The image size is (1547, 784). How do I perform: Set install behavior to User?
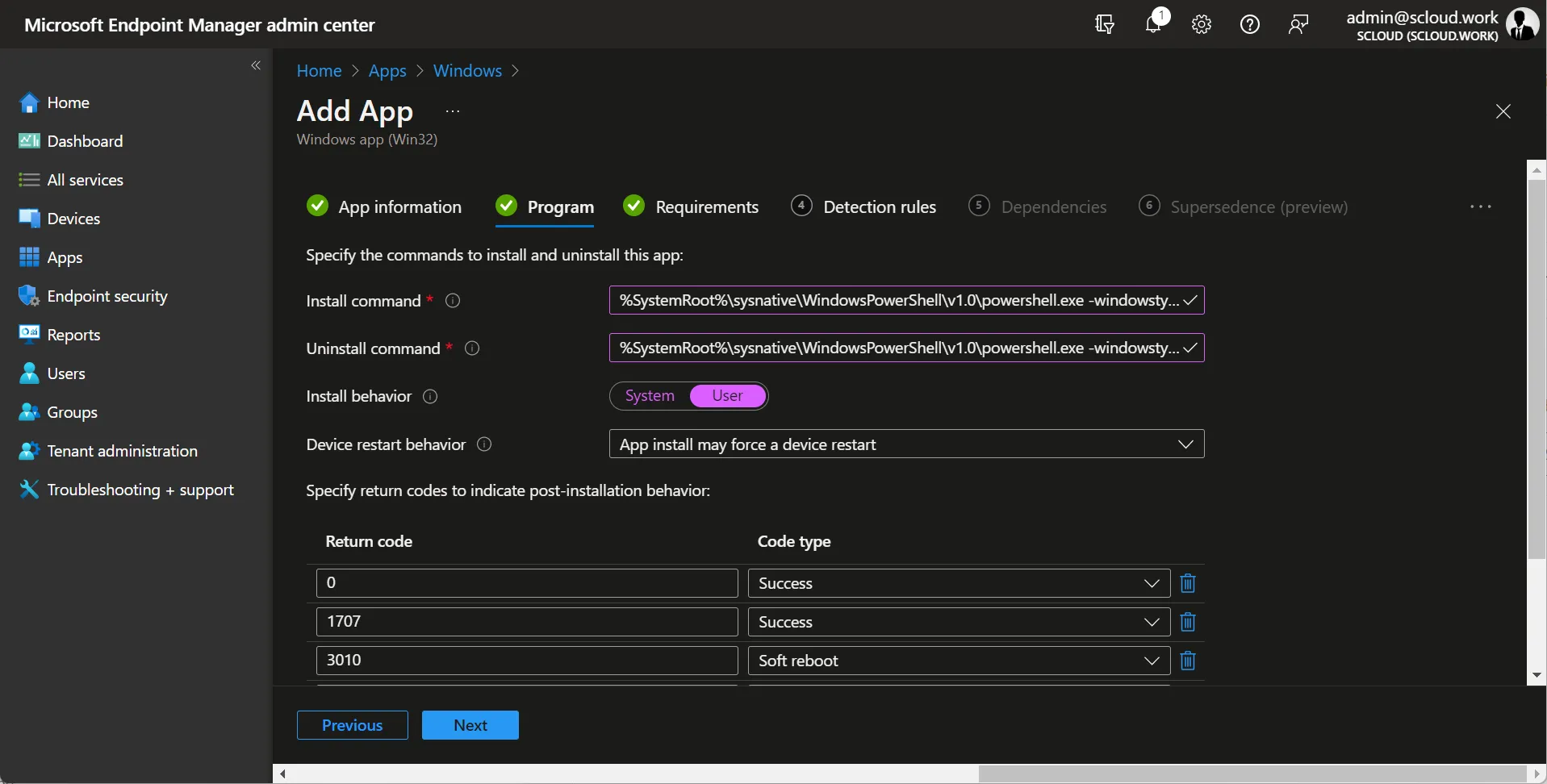click(x=727, y=396)
